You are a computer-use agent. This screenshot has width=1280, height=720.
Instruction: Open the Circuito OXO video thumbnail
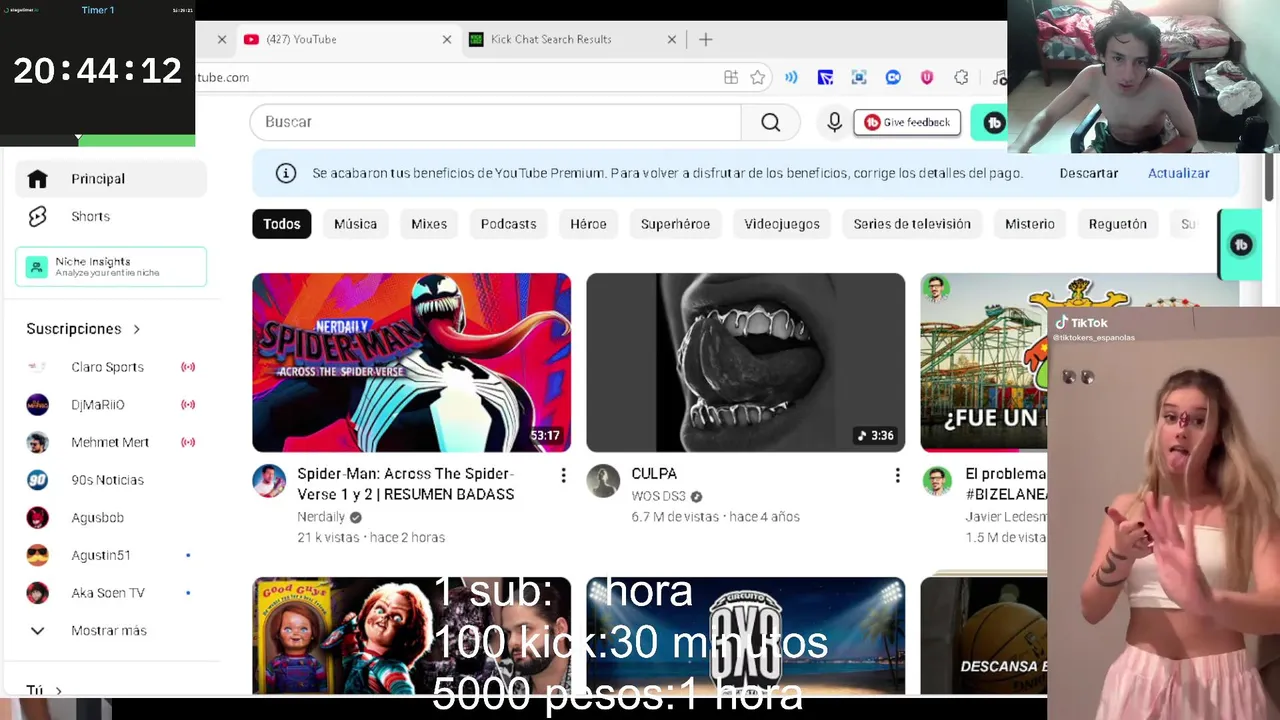click(x=745, y=635)
